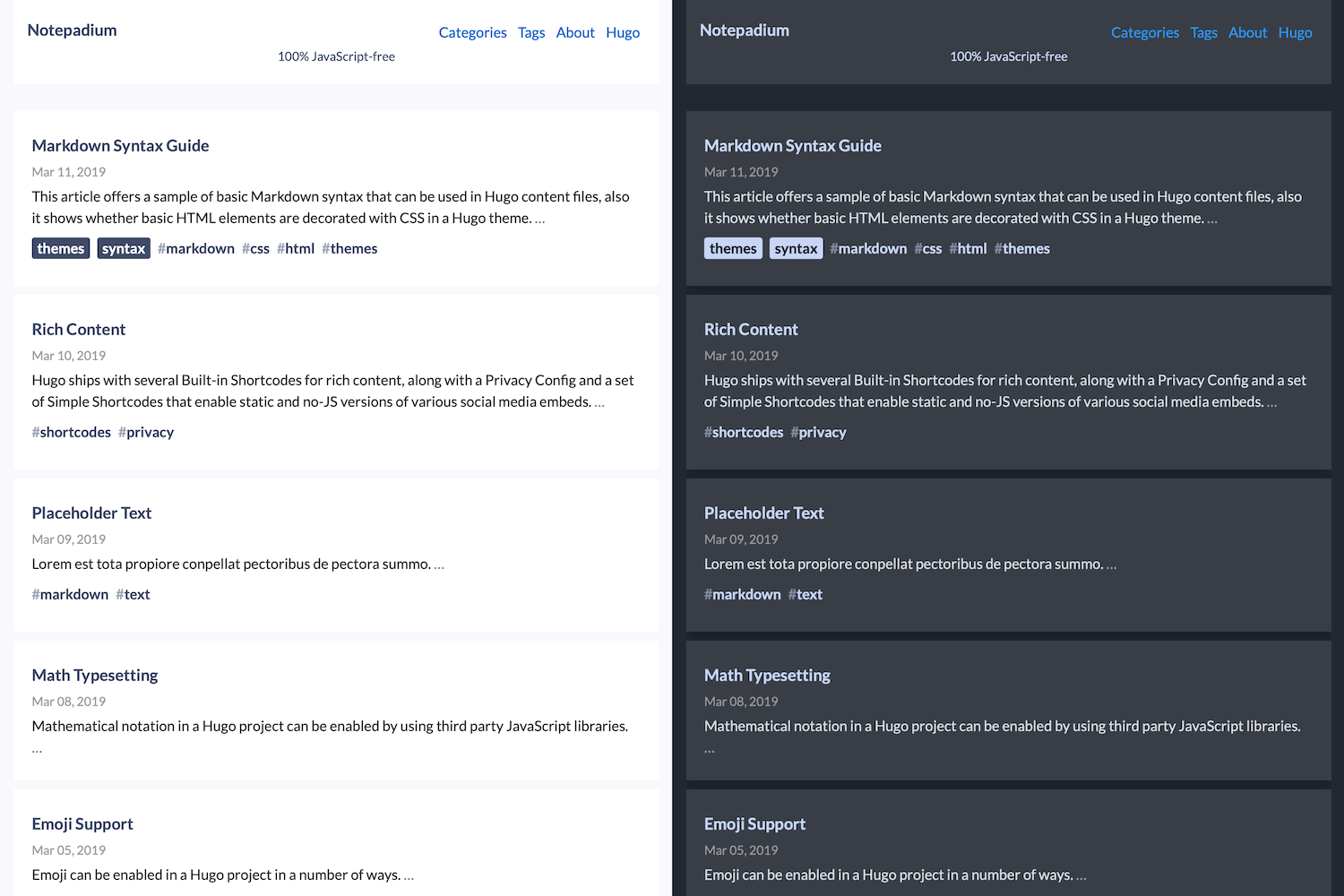The width and height of the screenshot is (1344, 896).
Task: Open the Emoji Support post in light panel
Action: [x=82, y=823]
